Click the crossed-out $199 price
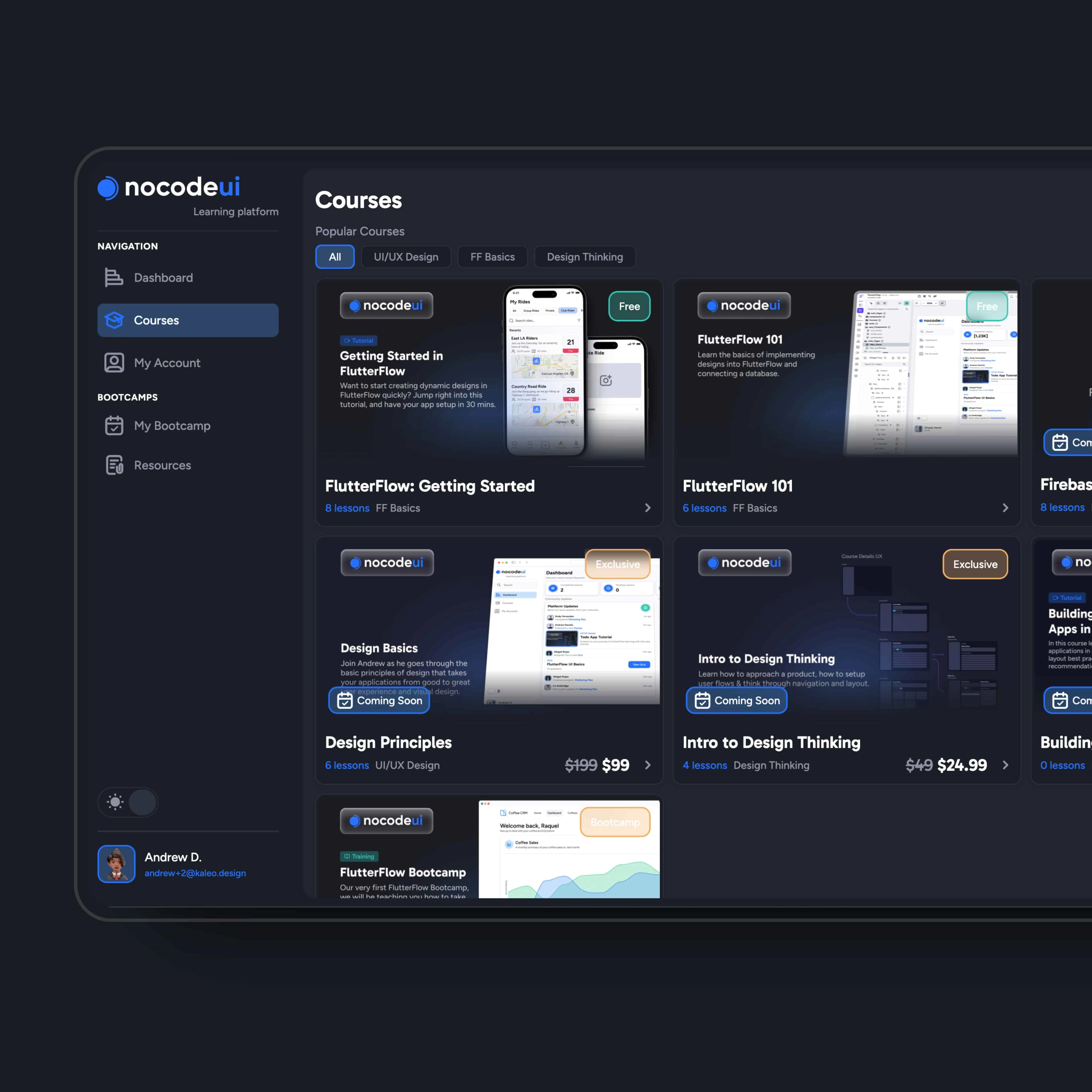Viewport: 1092px width, 1092px height. [581, 765]
